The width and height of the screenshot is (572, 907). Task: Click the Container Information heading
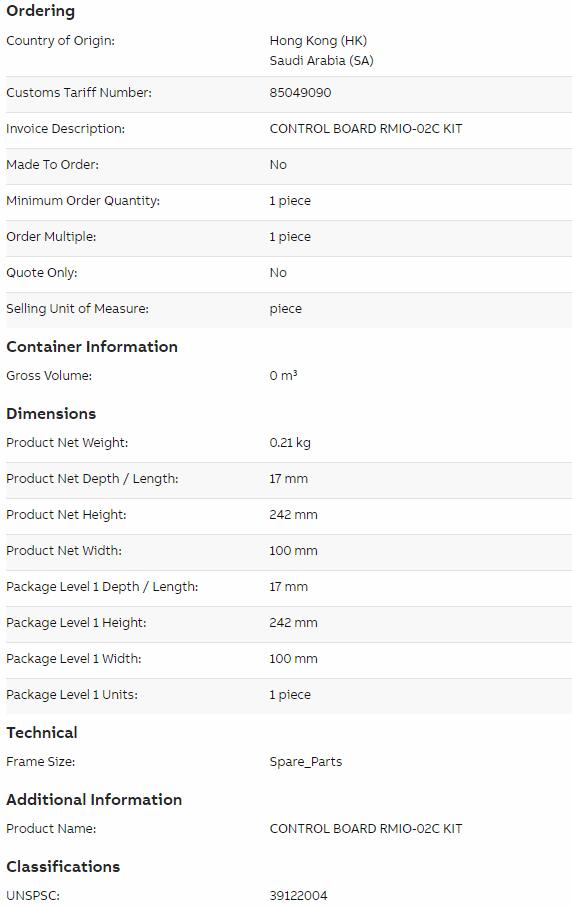[x=92, y=346]
